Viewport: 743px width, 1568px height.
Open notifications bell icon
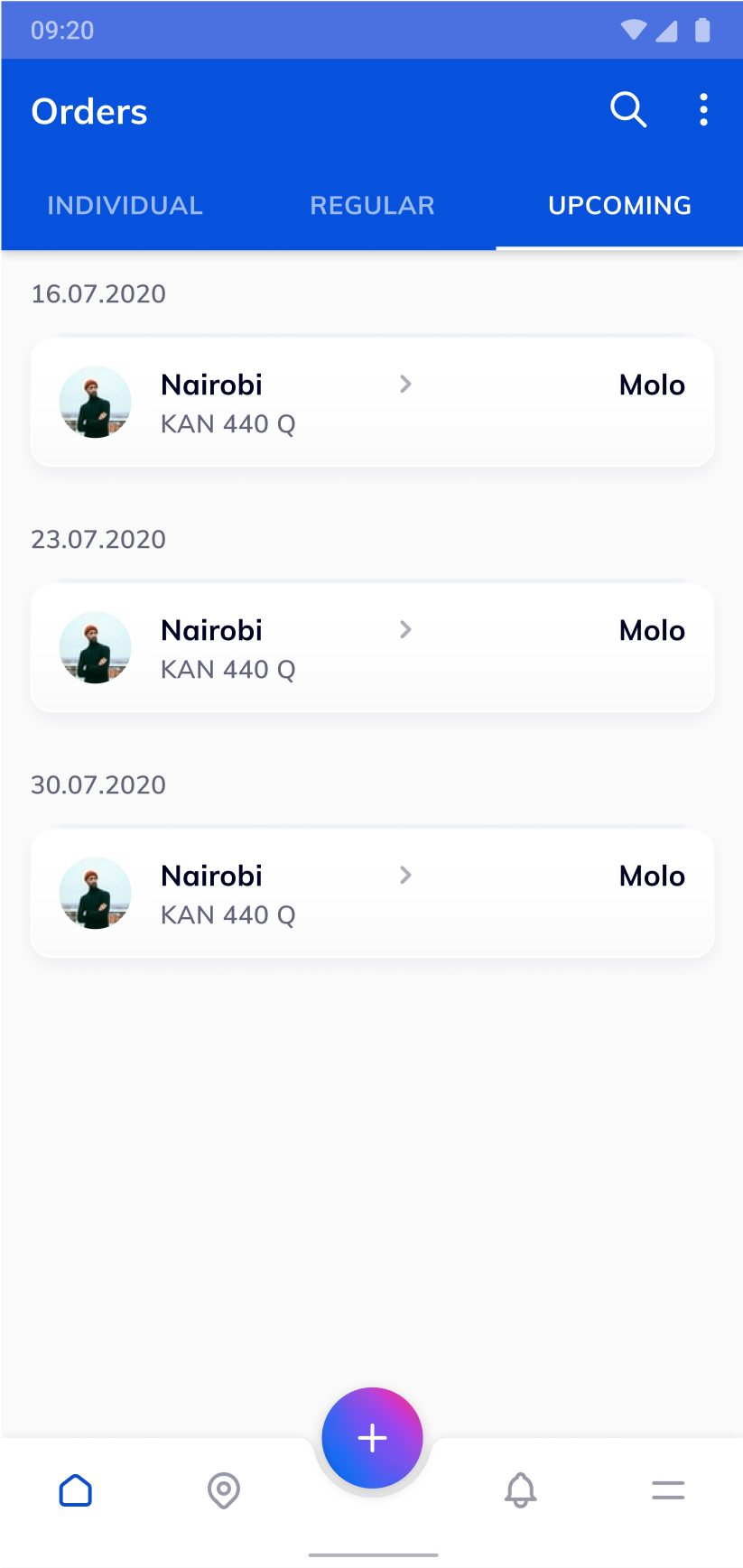click(521, 1490)
